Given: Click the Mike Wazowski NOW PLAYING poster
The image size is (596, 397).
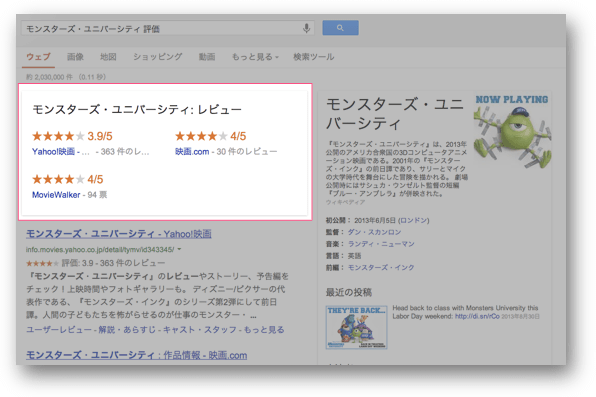Looking at the screenshot, I should [512, 131].
